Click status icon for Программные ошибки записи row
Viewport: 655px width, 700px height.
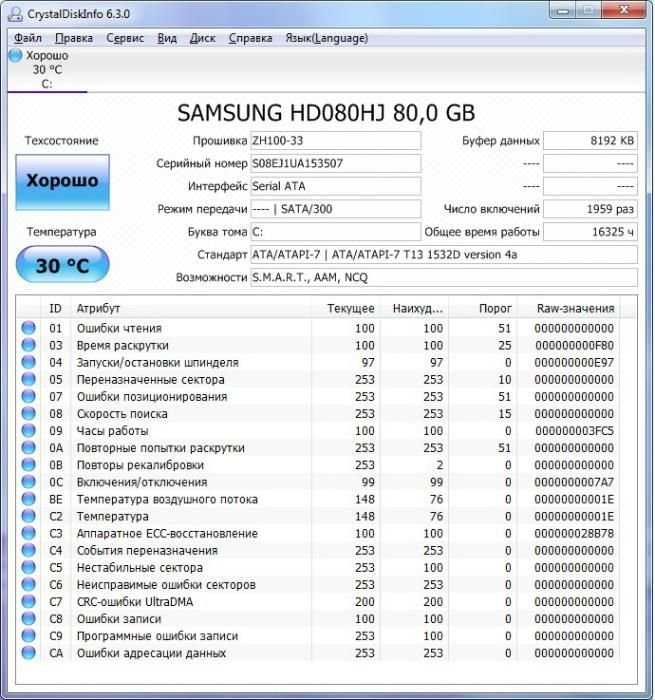(x=29, y=635)
